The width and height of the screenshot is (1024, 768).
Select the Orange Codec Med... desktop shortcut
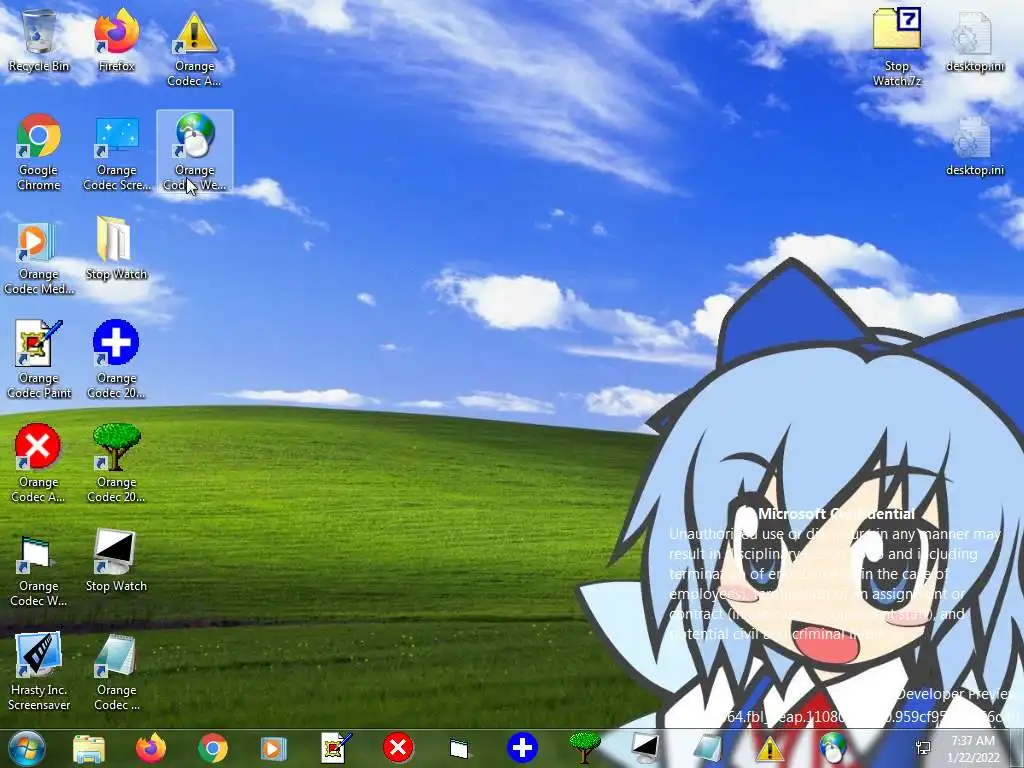(39, 257)
